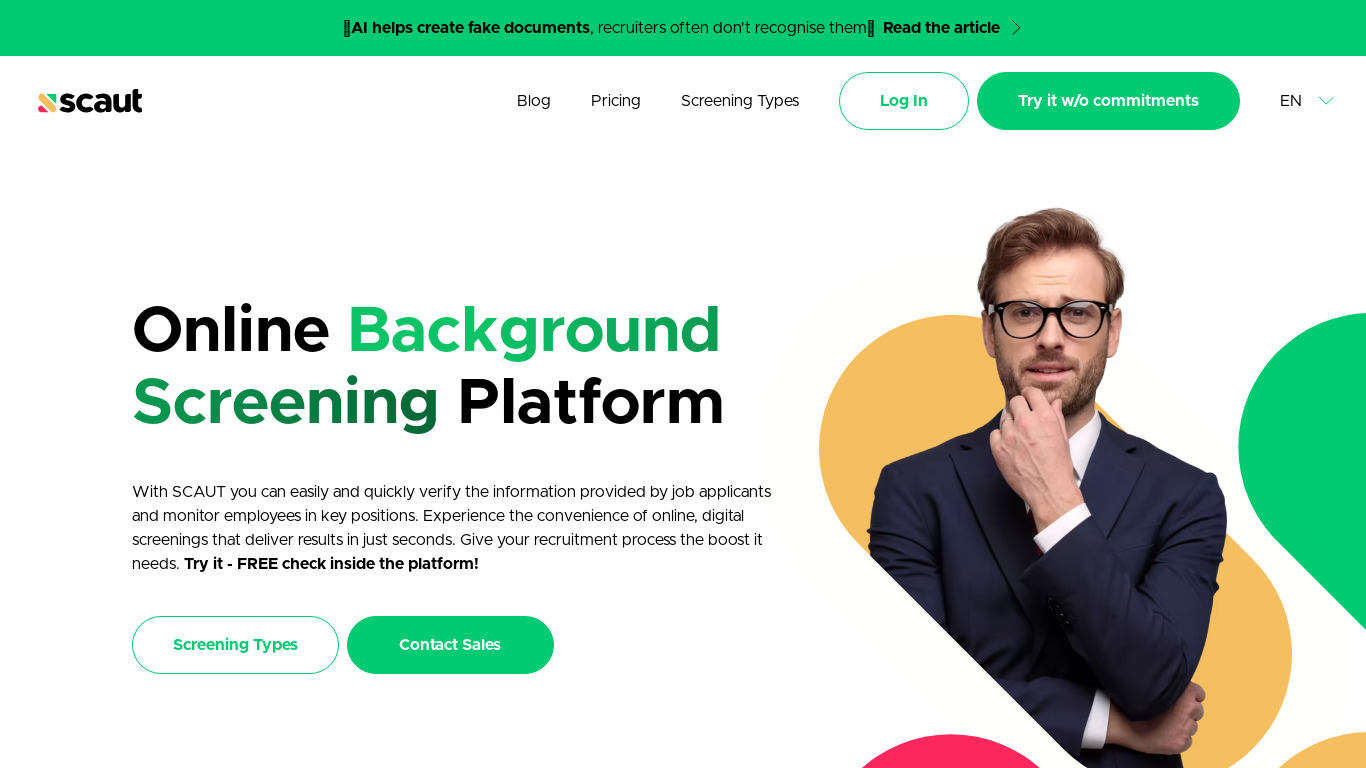Select Screening Types in the top navigation
The width and height of the screenshot is (1366, 768).
tap(740, 101)
